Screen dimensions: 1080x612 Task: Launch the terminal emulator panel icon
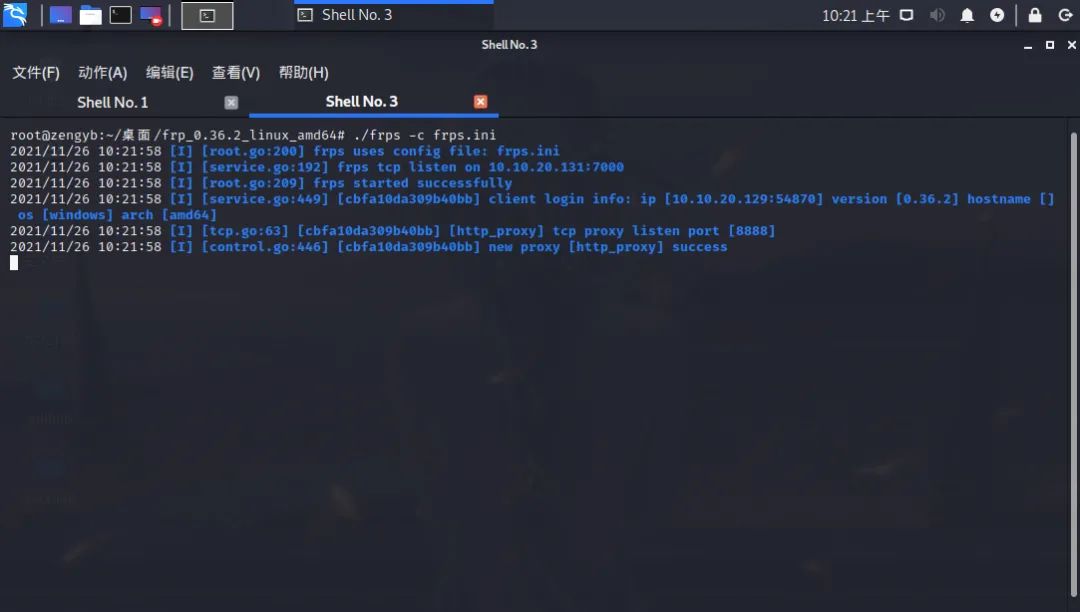[x=121, y=15]
